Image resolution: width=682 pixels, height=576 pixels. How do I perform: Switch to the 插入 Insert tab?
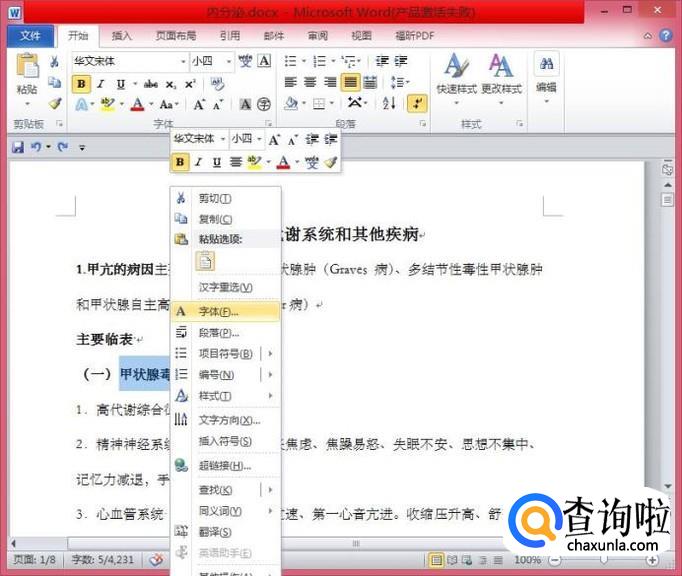point(121,36)
